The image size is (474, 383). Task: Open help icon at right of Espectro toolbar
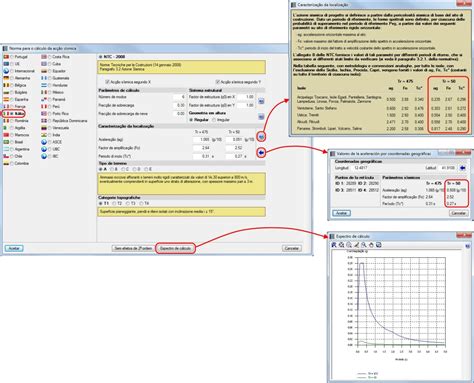click(467, 246)
